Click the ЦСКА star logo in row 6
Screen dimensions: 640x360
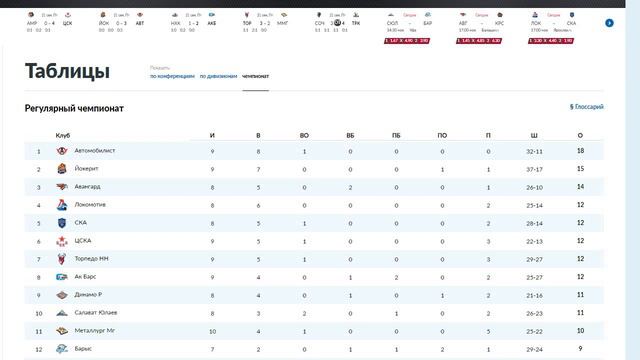point(62,241)
